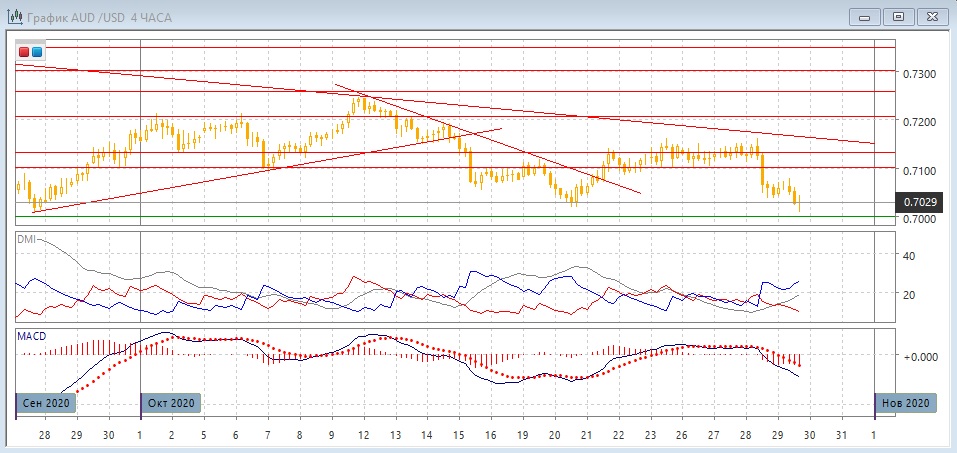Jump to the Окт 2020 month marker
The height and width of the screenshot is (453, 957).
coord(171,402)
